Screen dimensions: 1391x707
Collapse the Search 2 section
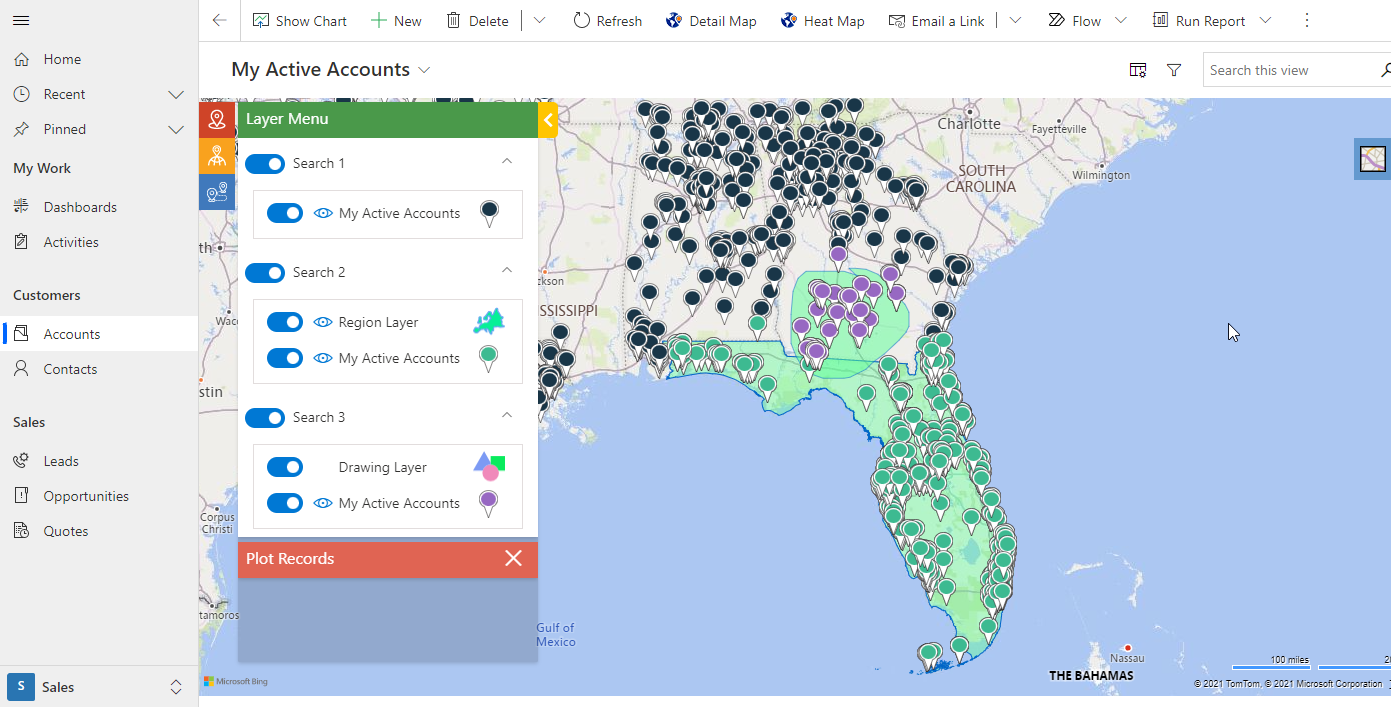coord(507,272)
